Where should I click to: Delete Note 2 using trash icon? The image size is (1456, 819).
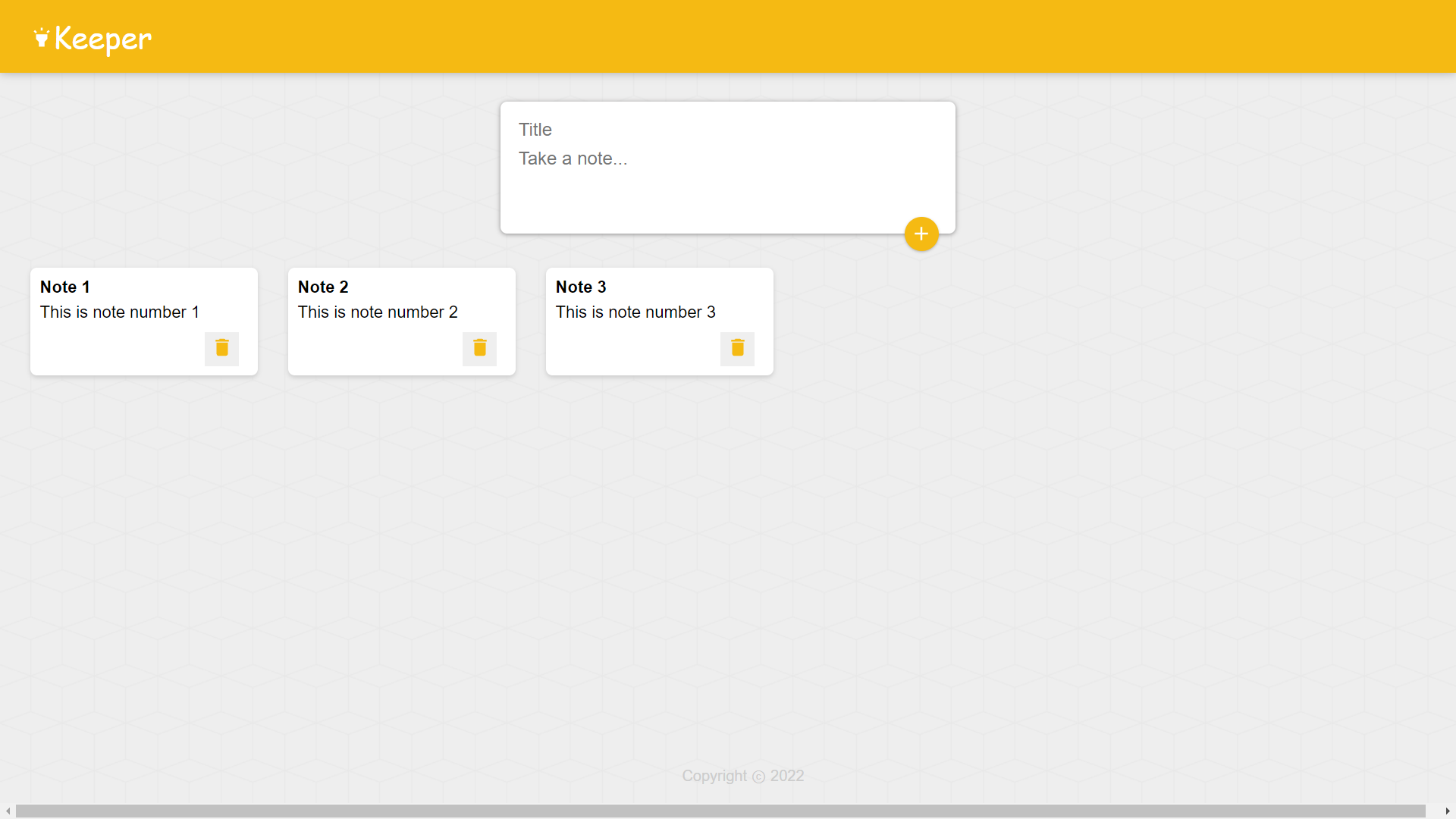[479, 348]
